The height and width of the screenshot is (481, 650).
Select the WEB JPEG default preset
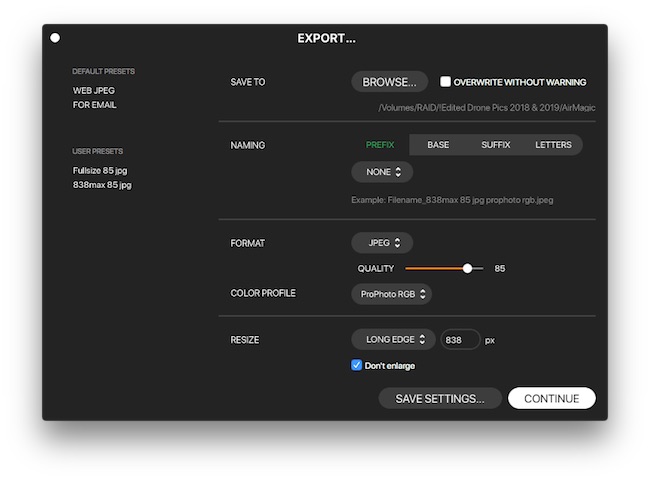click(x=94, y=90)
